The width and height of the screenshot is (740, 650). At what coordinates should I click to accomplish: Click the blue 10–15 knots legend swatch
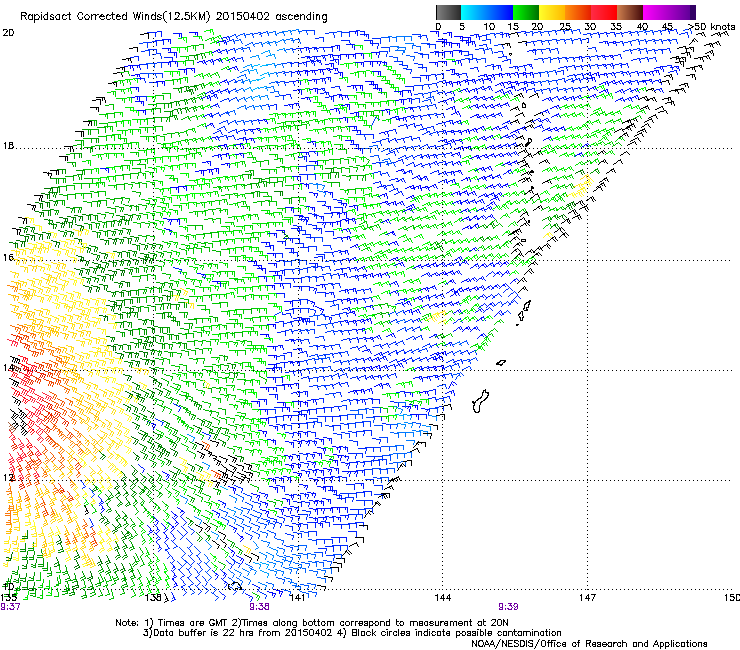coord(500,12)
